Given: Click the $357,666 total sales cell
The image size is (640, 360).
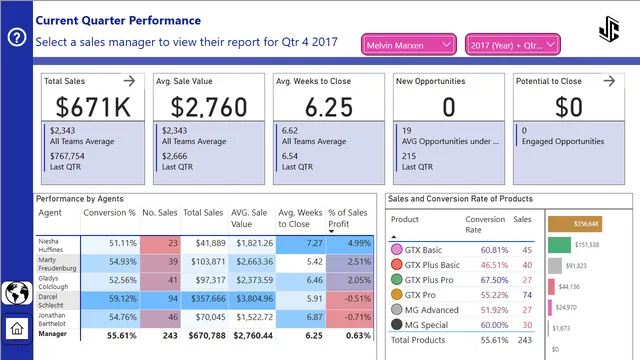Looking at the screenshot, I should [204, 299].
